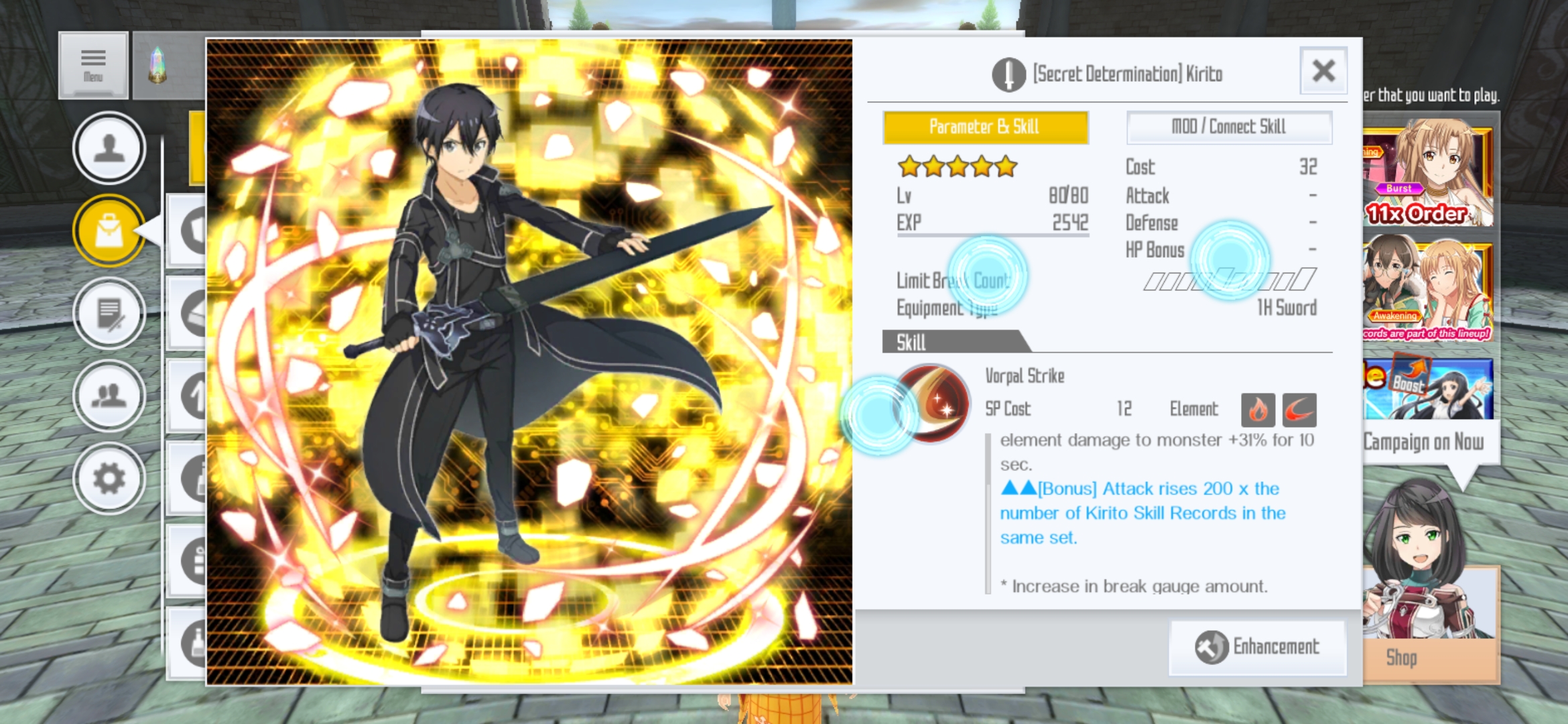1568x724 pixels.
Task: Open the settings gear sidebar icon
Action: coord(109,478)
